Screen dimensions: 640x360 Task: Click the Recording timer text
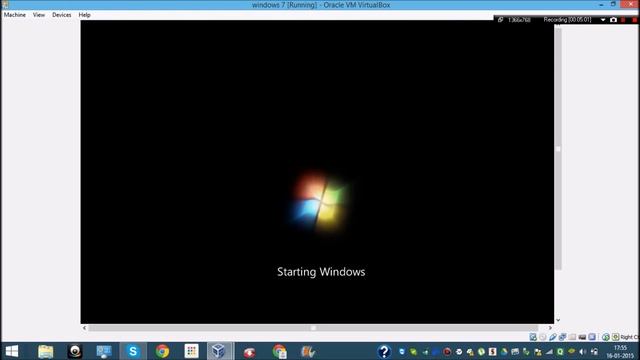(x=567, y=20)
